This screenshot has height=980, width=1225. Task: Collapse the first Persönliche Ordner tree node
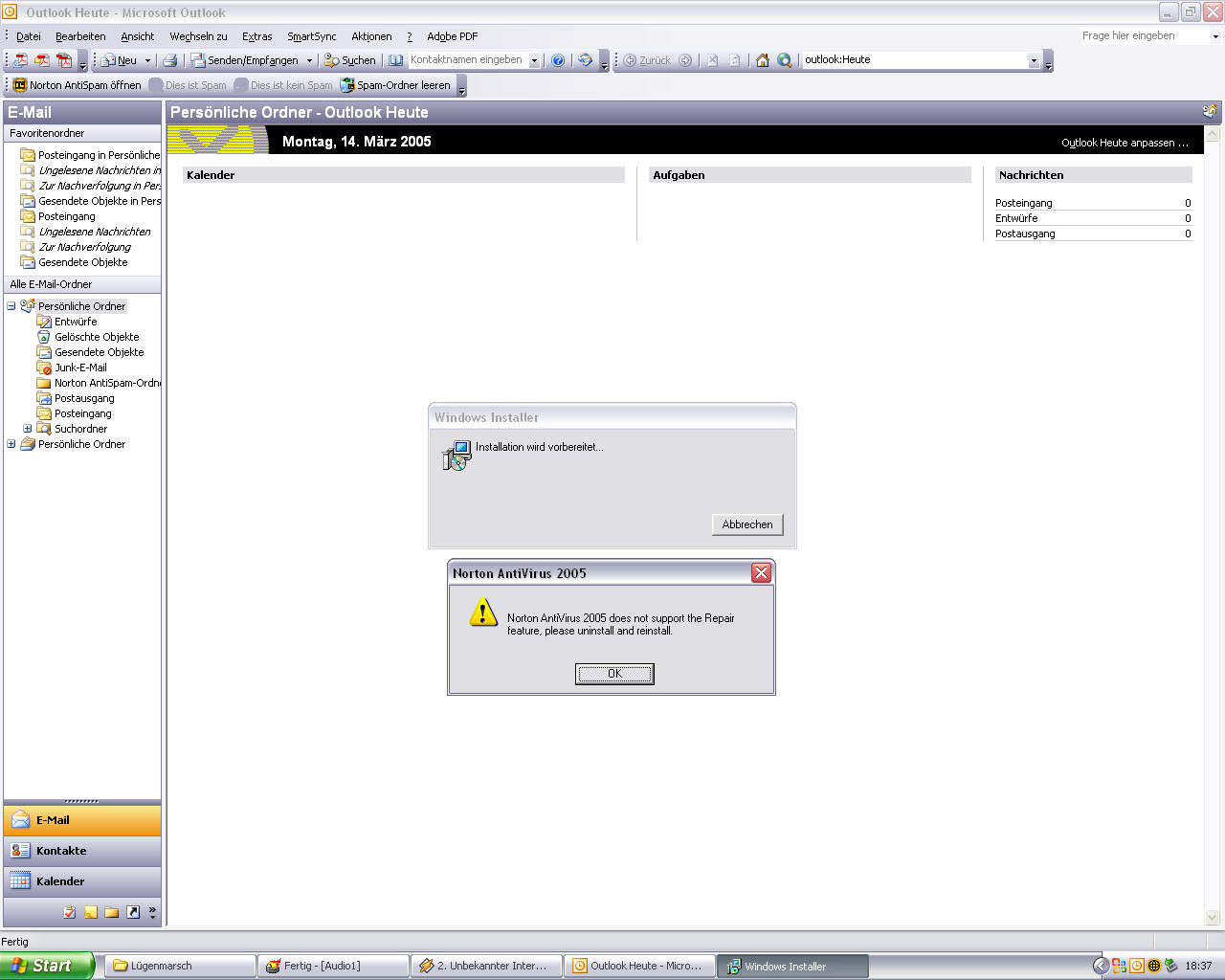click(x=11, y=306)
